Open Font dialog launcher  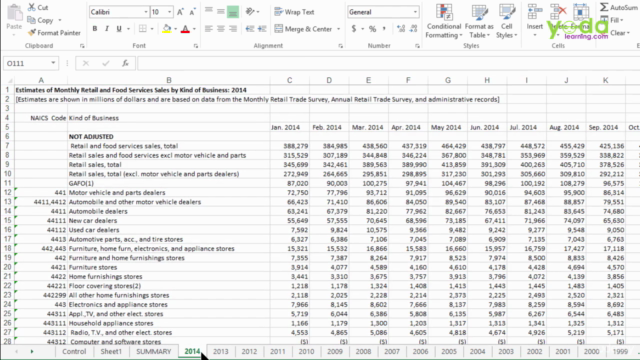coord(196,46)
